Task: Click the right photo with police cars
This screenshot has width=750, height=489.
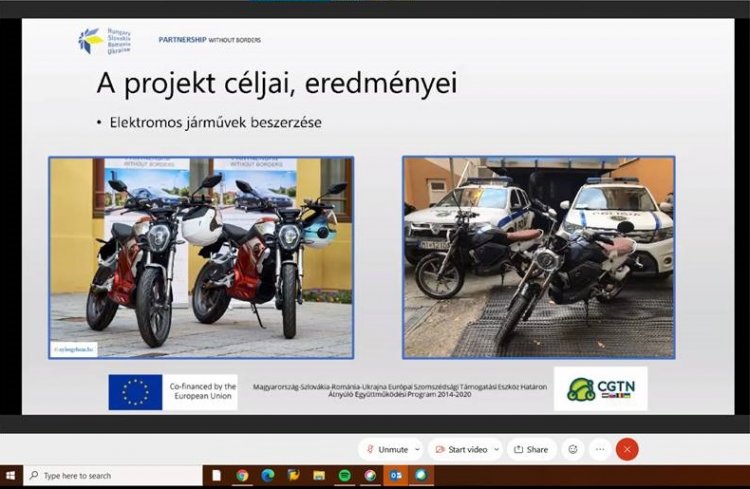Action: point(538,257)
